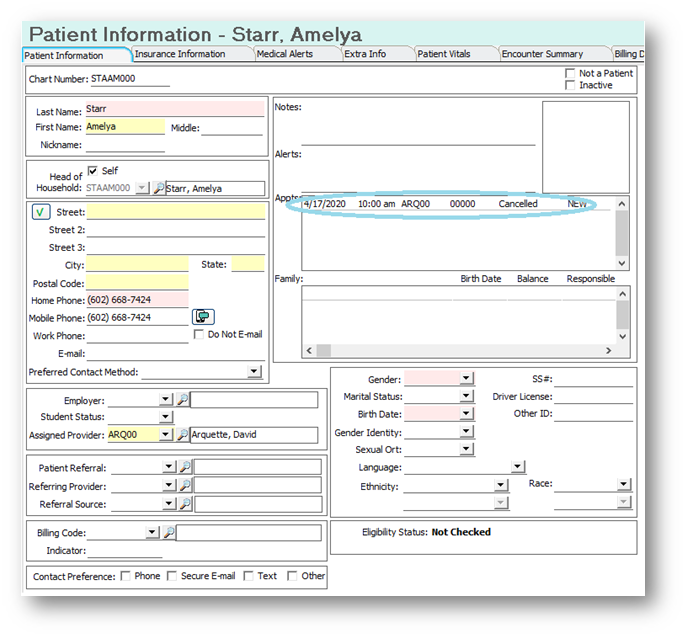
Task: Click the Family list horizontal scrollbar right arrow
Action: [x=608, y=351]
